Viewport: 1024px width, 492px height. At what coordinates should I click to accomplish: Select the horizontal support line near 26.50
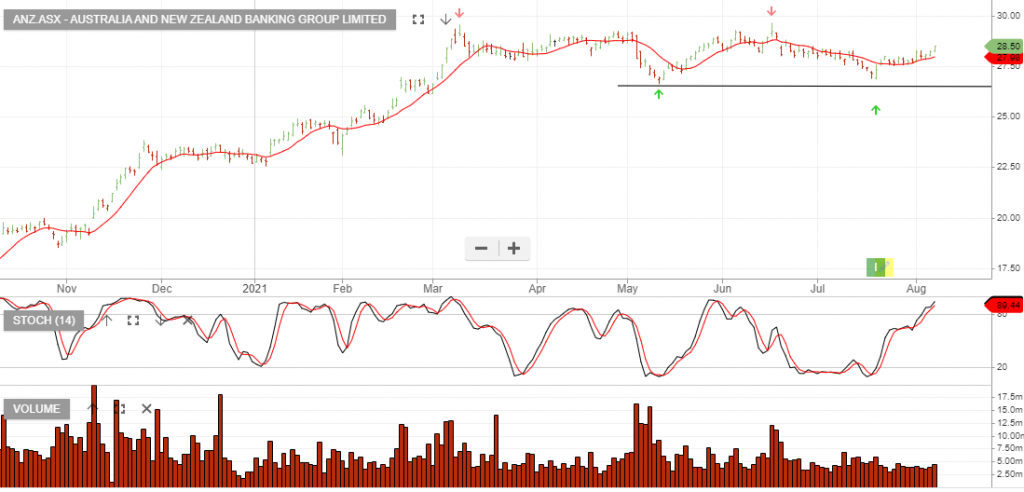[803, 86]
